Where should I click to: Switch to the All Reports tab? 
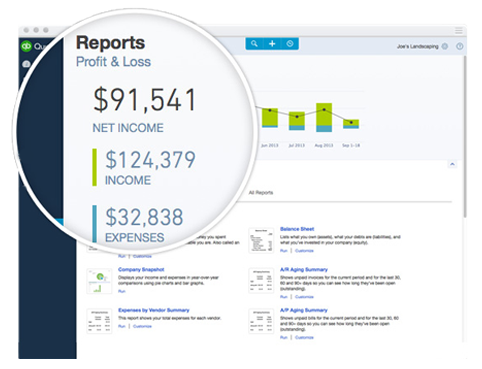tap(261, 192)
